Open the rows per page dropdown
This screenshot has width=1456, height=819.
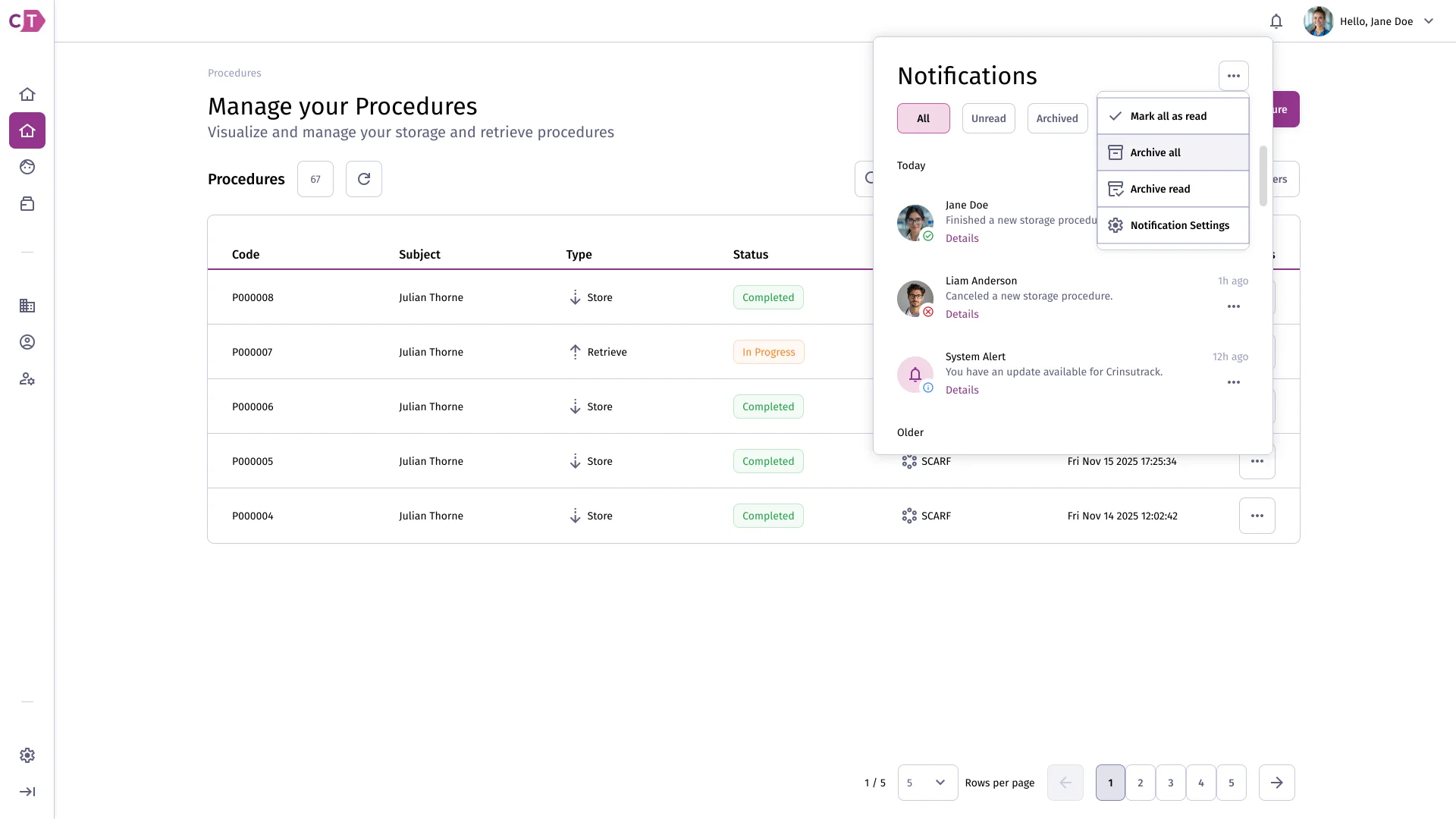(x=927, y=783)
